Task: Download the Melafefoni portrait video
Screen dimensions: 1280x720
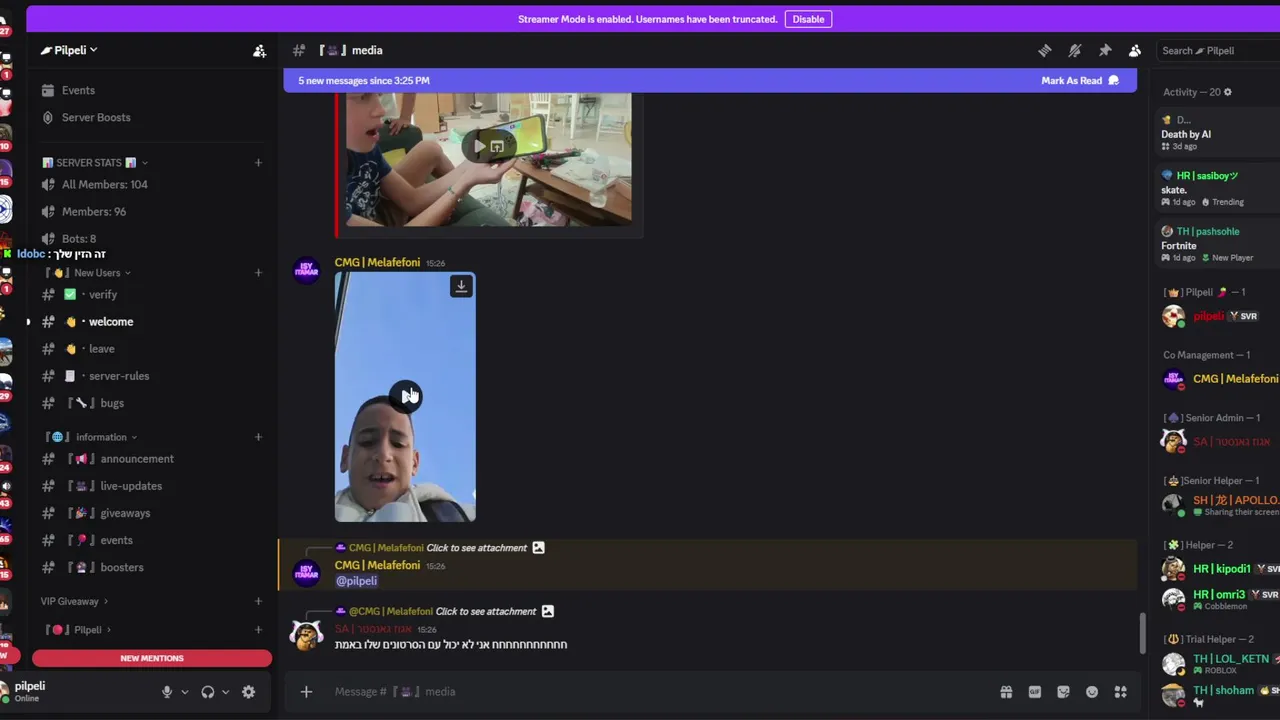Action: pos(461,286)
